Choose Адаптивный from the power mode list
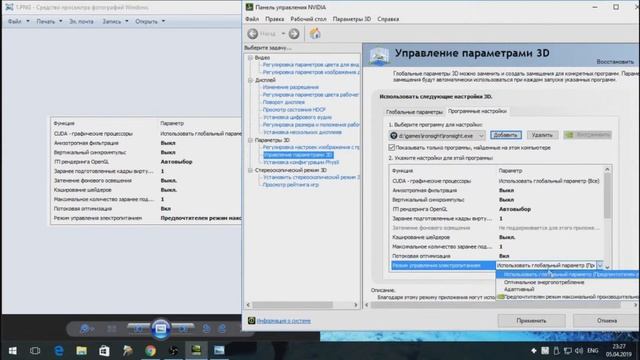Viewport: 640px width, 360px height. [x=519, y=289]
